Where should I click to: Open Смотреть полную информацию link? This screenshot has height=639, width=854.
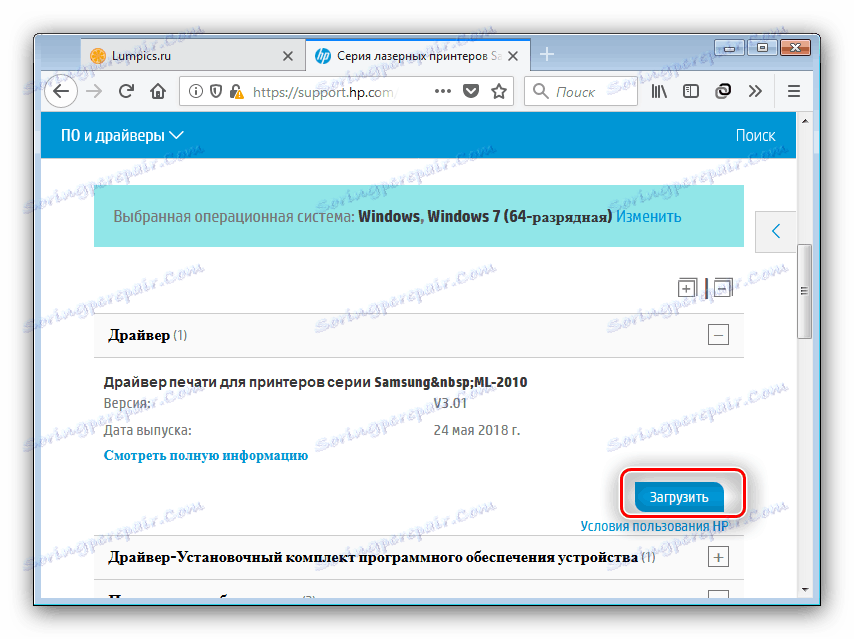206,455
